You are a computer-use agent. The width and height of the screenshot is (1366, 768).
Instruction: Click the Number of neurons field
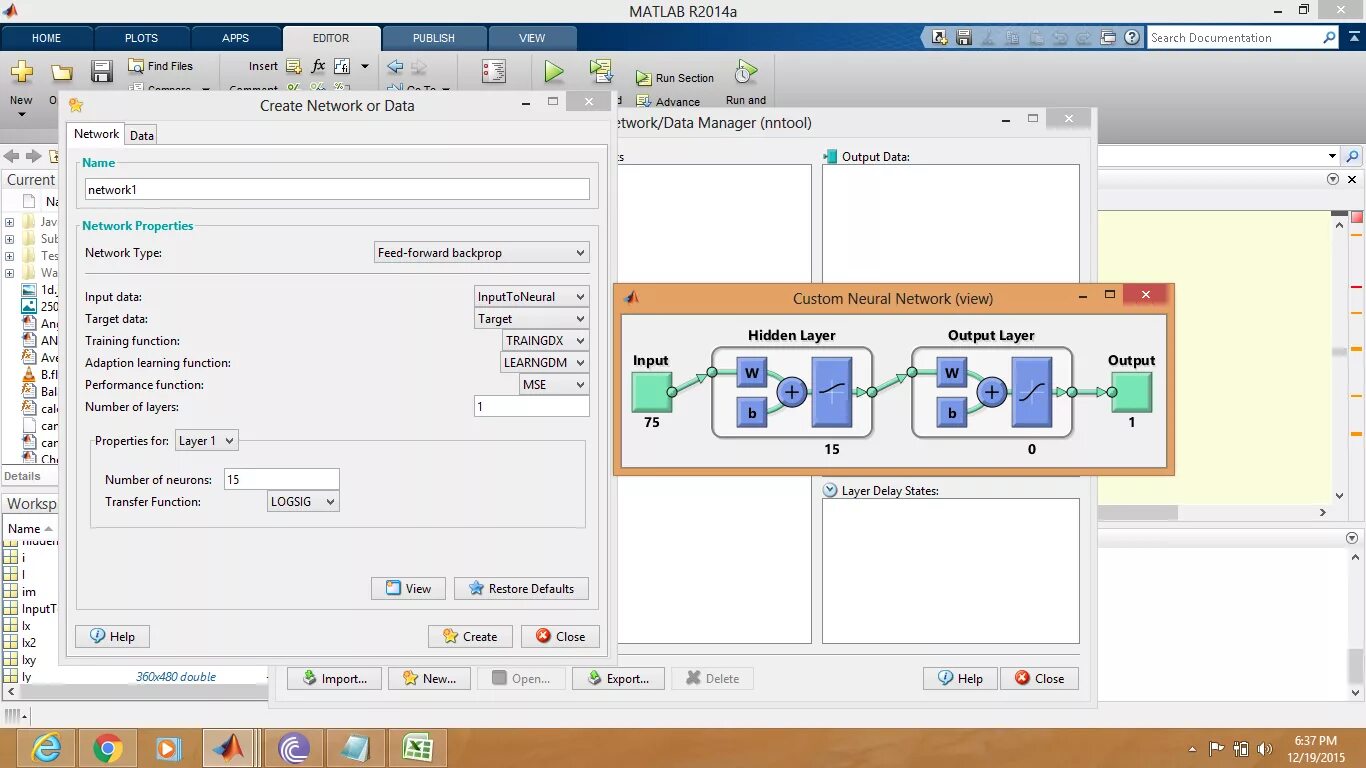pyautogui.click(x=282, y=479)
